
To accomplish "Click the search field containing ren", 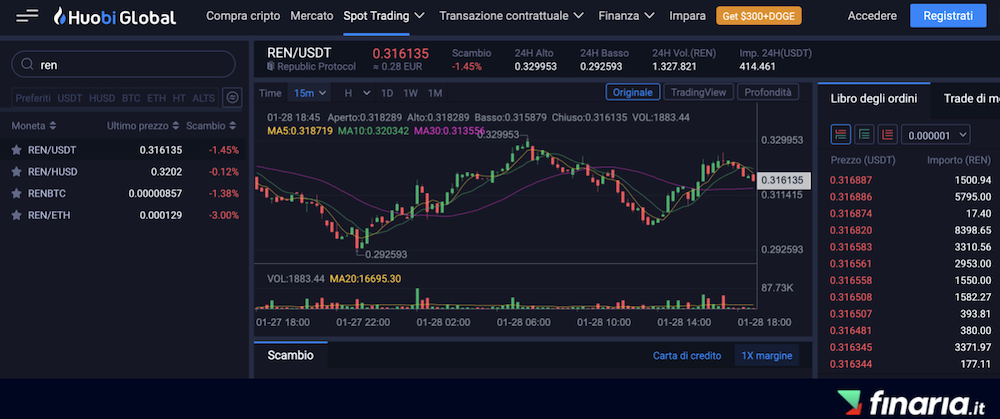I will pyautogui.click(x=124, y=64).
